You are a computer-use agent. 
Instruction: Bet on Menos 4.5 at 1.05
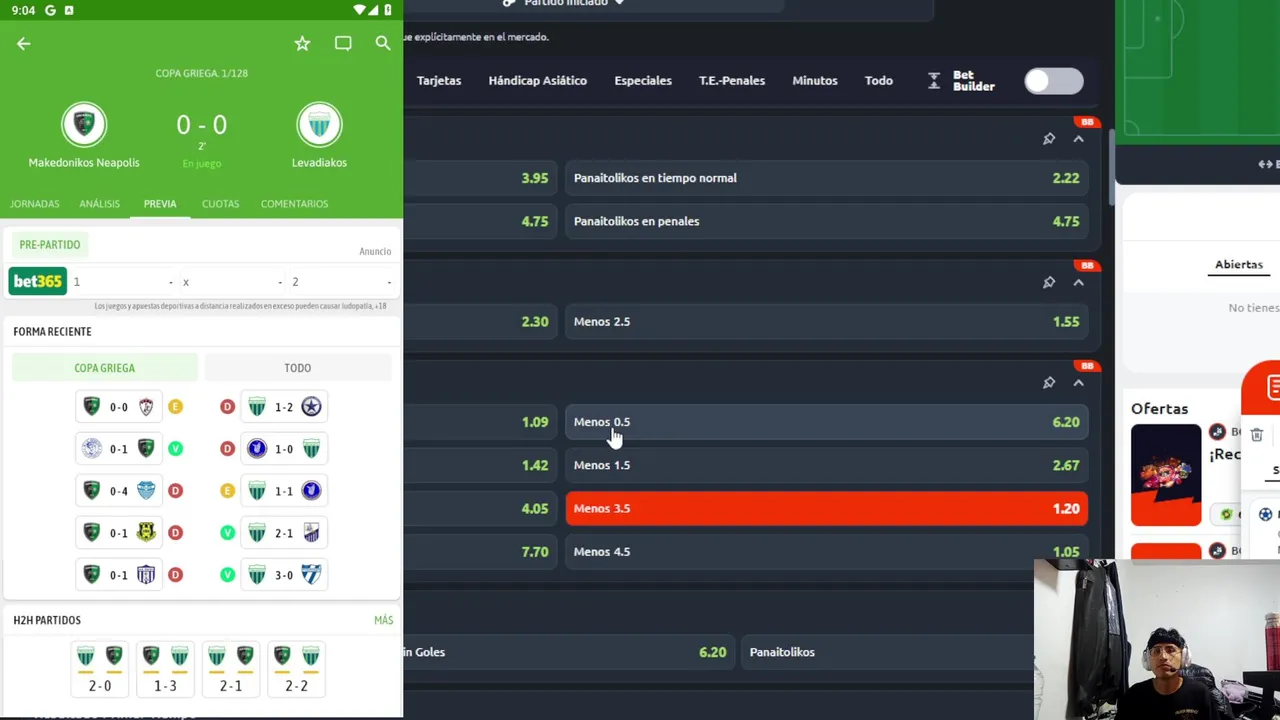coord(827,552)
